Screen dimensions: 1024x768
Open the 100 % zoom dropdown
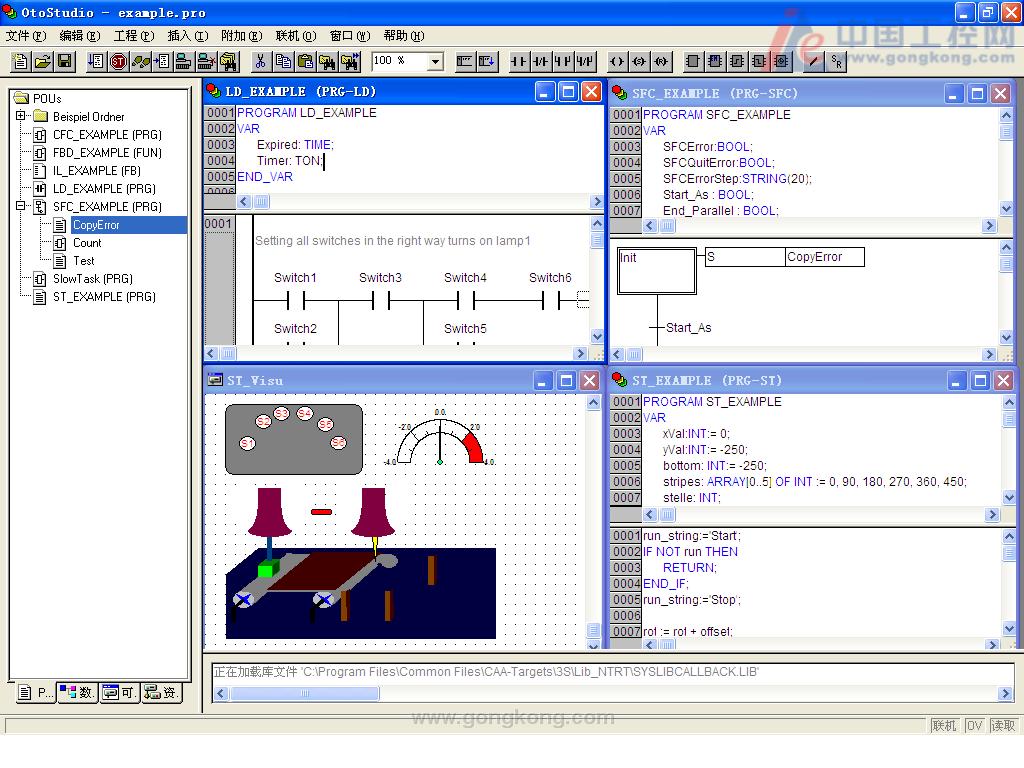(435, 62)
